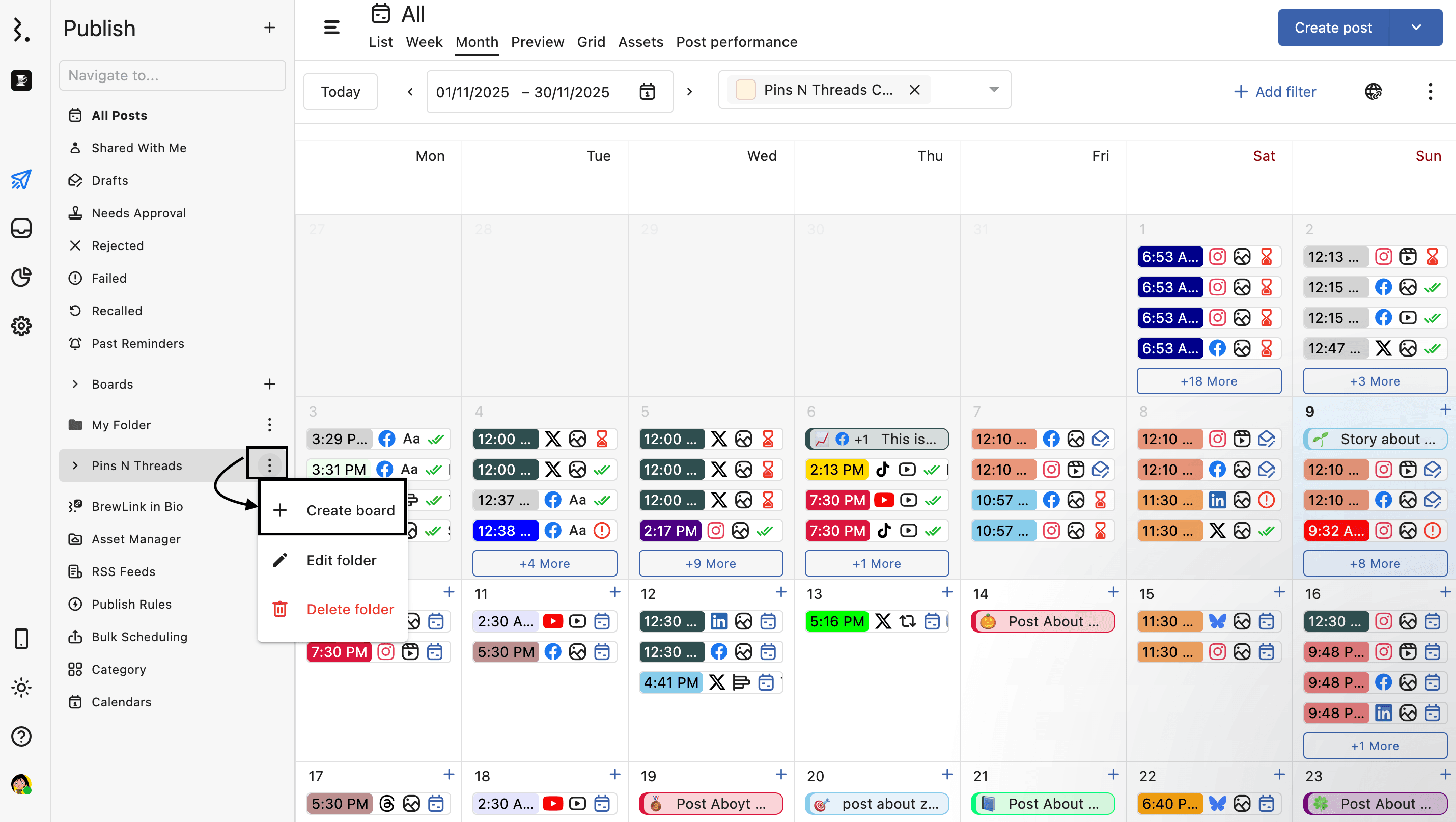This screenshot has width=1456, height=822.
Task: Click the Settings gear icon
Action: [x=21, y=325]
